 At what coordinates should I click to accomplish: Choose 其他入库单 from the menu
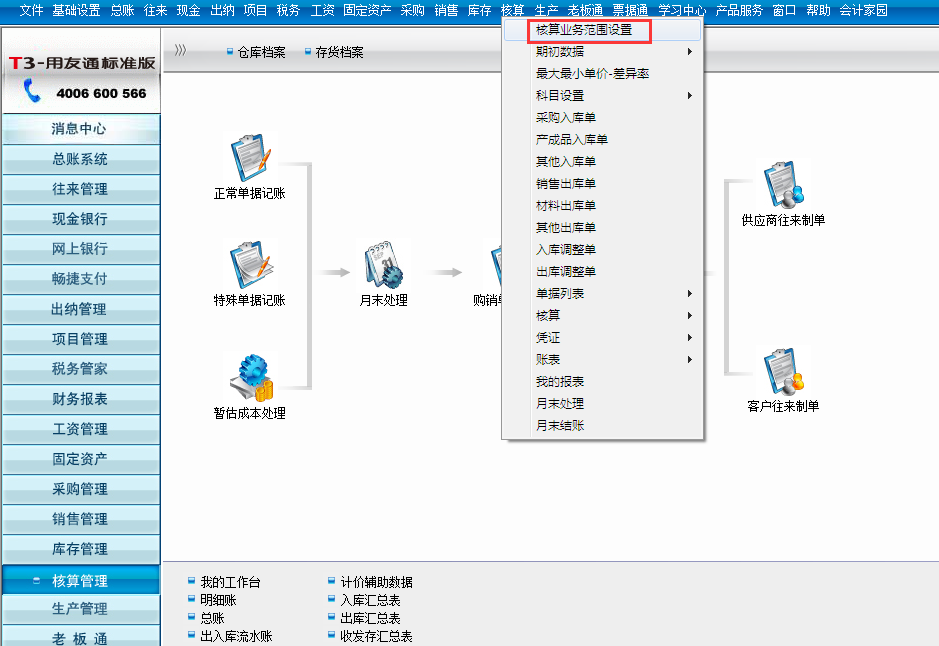coord(602,162)
